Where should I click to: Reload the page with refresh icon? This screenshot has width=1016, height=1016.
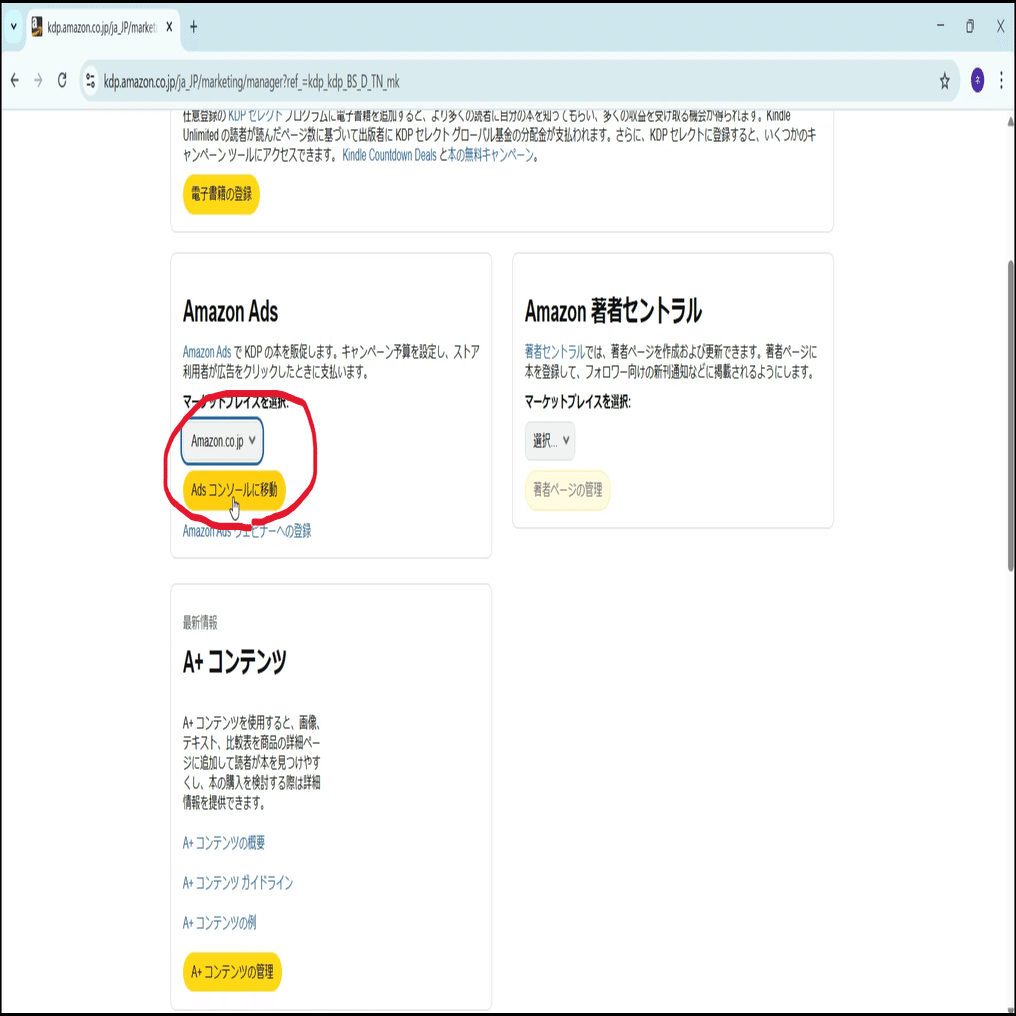point(62,80)
